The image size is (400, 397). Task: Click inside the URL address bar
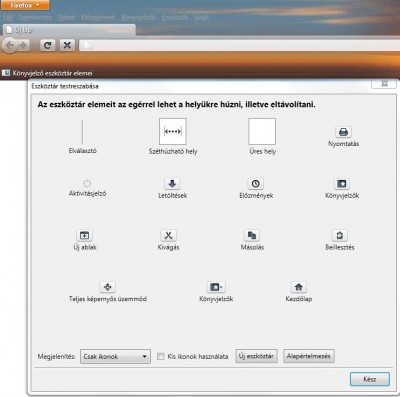point(239,45)
